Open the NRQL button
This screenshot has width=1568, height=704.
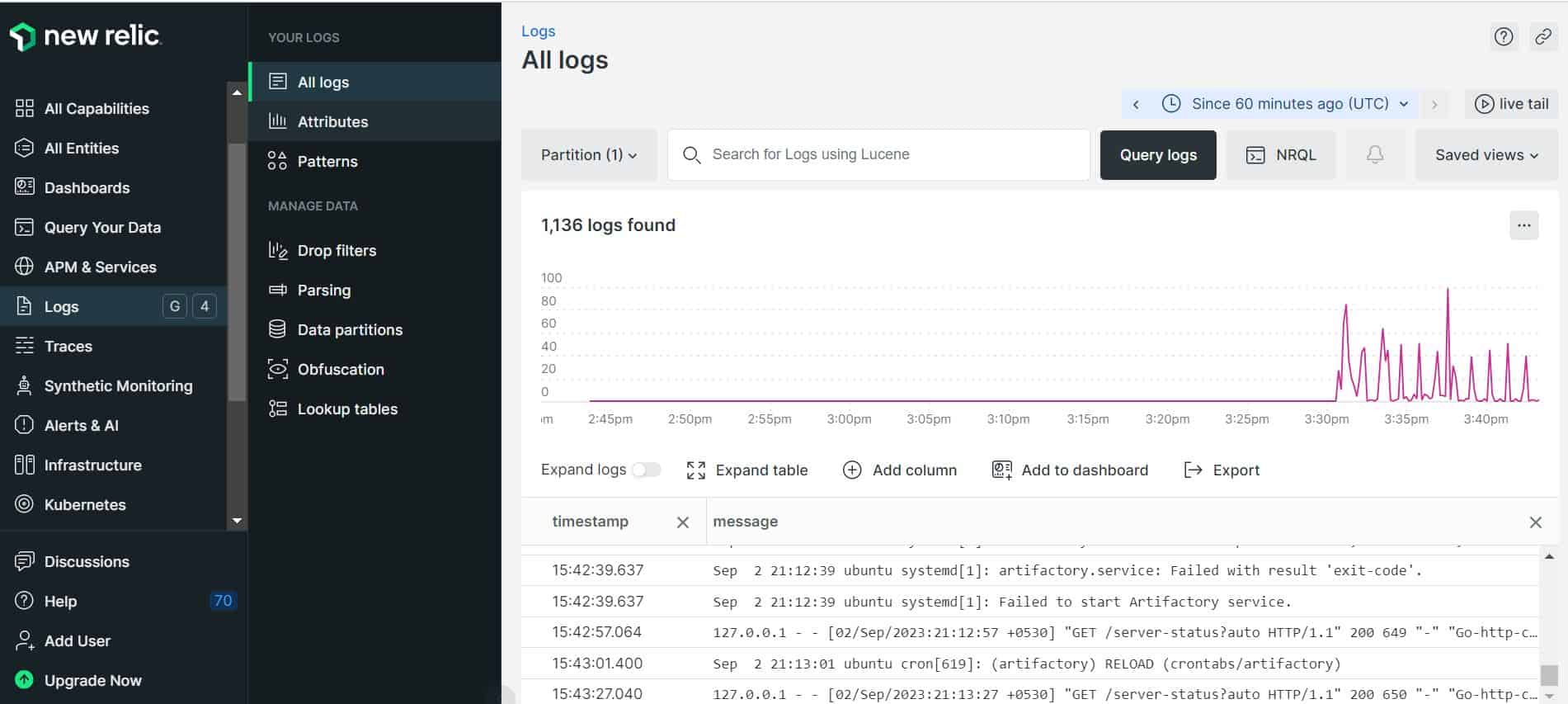tap(1281, 154)
